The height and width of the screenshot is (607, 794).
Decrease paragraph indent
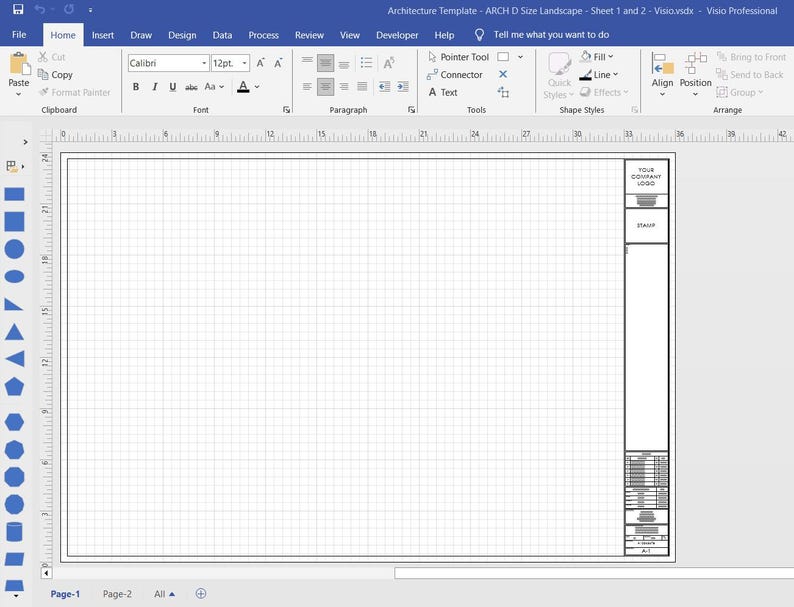point(384,87)
